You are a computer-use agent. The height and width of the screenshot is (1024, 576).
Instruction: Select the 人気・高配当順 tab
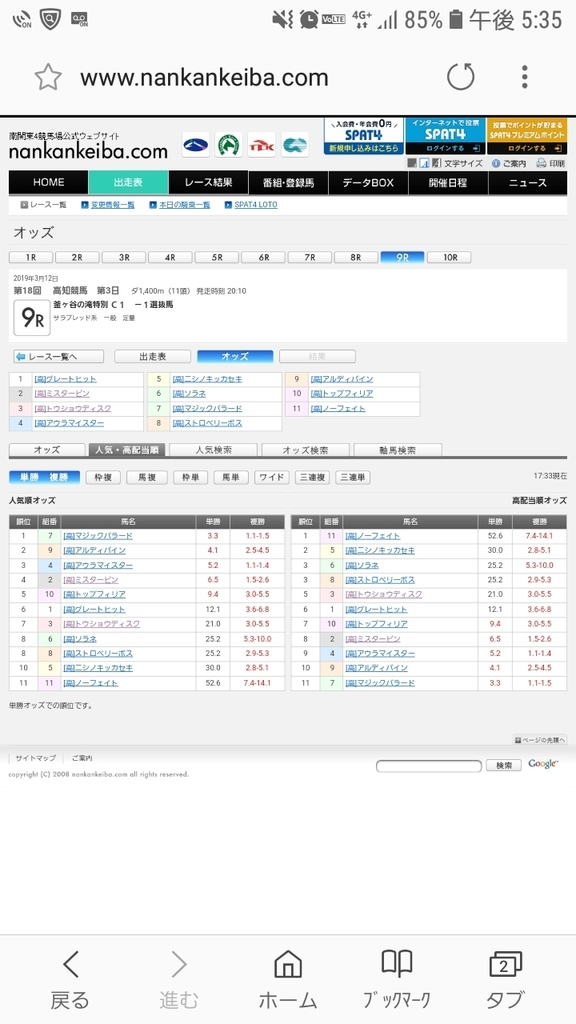[x=127, y=450]
